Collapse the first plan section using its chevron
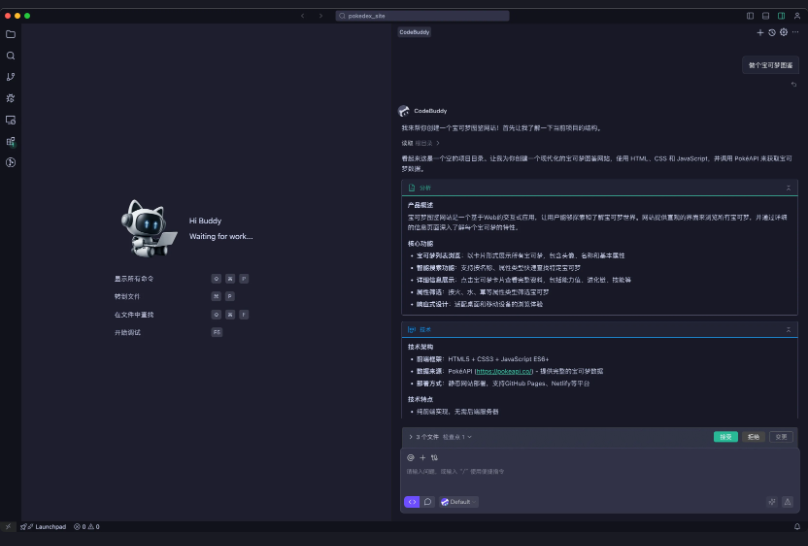The image size is (808, 546). (x=788, y=187)
